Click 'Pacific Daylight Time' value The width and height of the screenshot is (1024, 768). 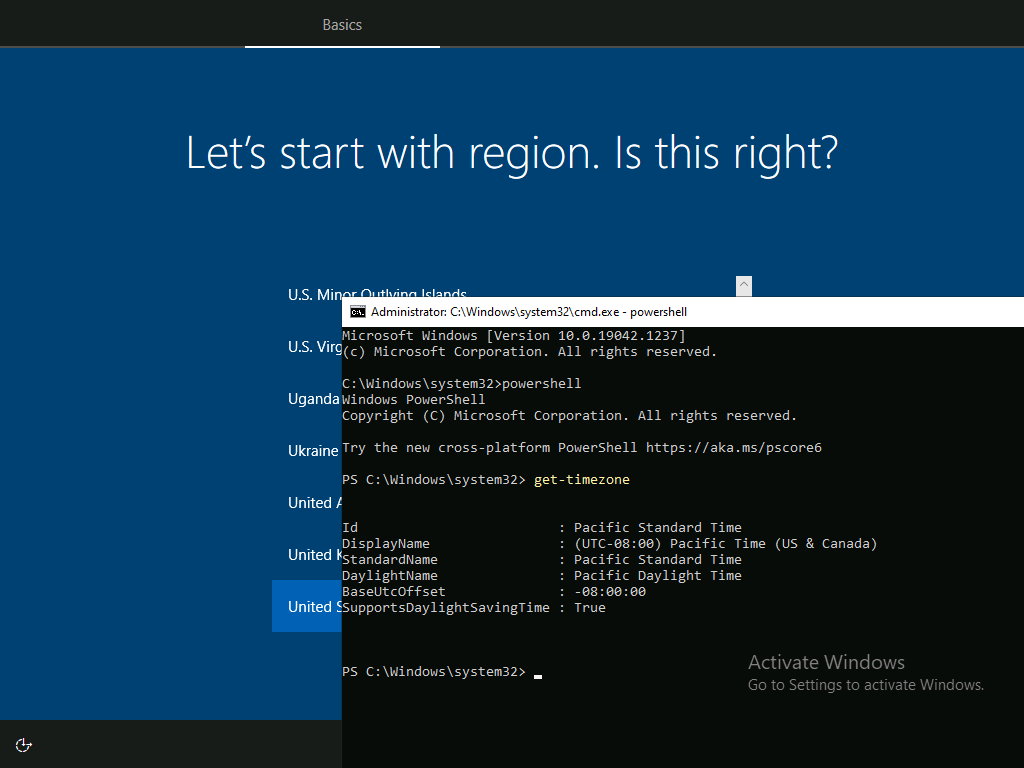click(658, 575)
